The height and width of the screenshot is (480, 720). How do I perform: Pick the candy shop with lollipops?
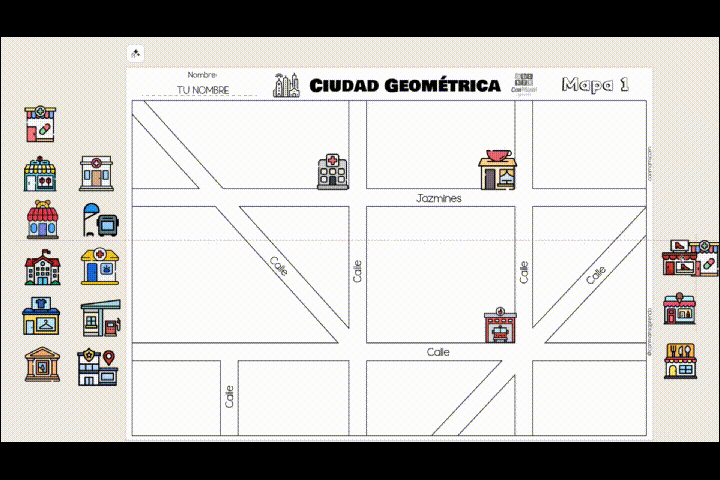click(40, 174)
